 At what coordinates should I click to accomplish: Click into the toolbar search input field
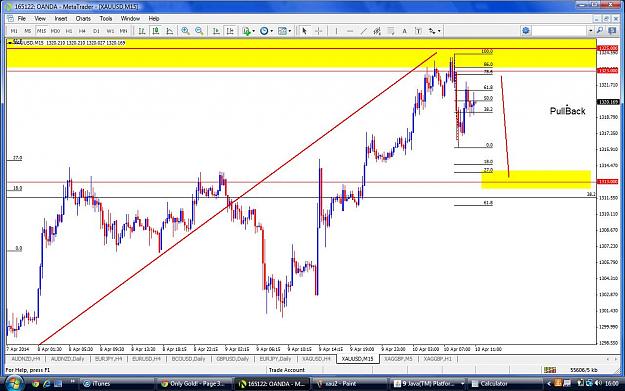point(560,30)
